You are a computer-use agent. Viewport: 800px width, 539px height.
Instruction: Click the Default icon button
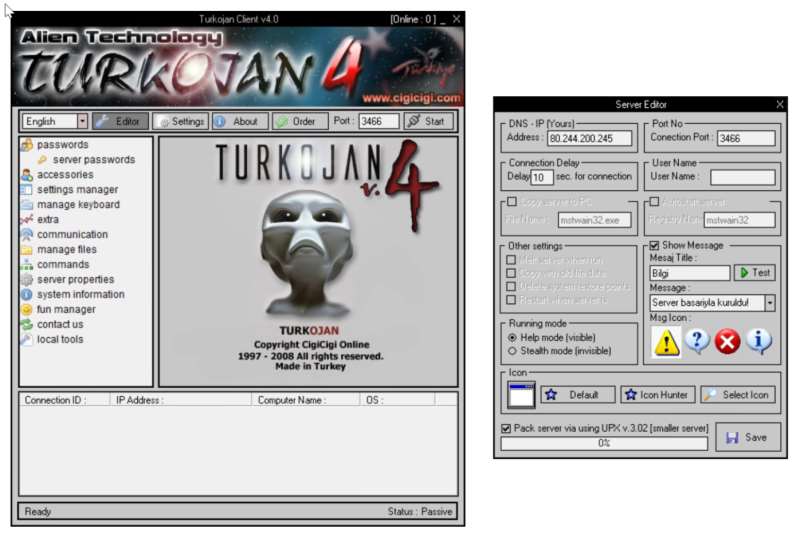pos(578,395)
